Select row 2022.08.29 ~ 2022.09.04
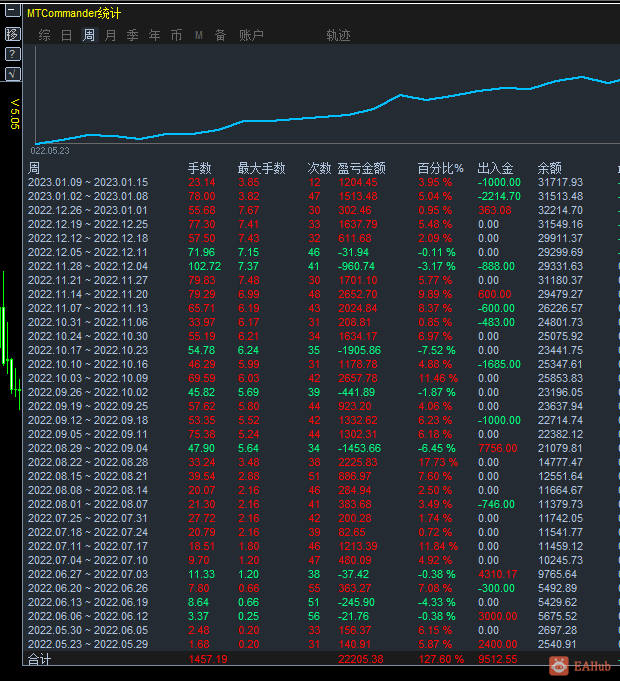 tap(320, 448)
